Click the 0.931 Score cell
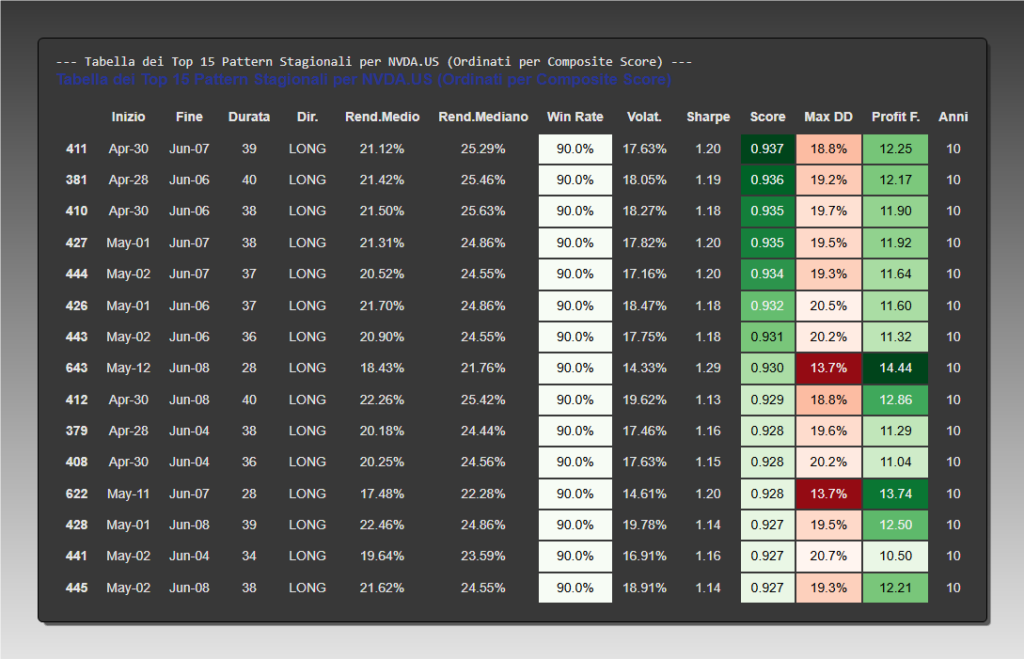This screenshot has width=1024, height=659. [x=767, y=337]
